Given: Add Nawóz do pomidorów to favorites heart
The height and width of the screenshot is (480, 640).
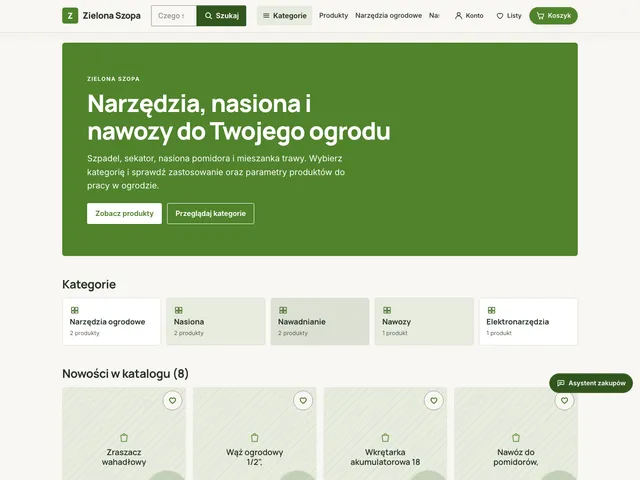Looking at the screenshot, I should (x=564, y=401).
